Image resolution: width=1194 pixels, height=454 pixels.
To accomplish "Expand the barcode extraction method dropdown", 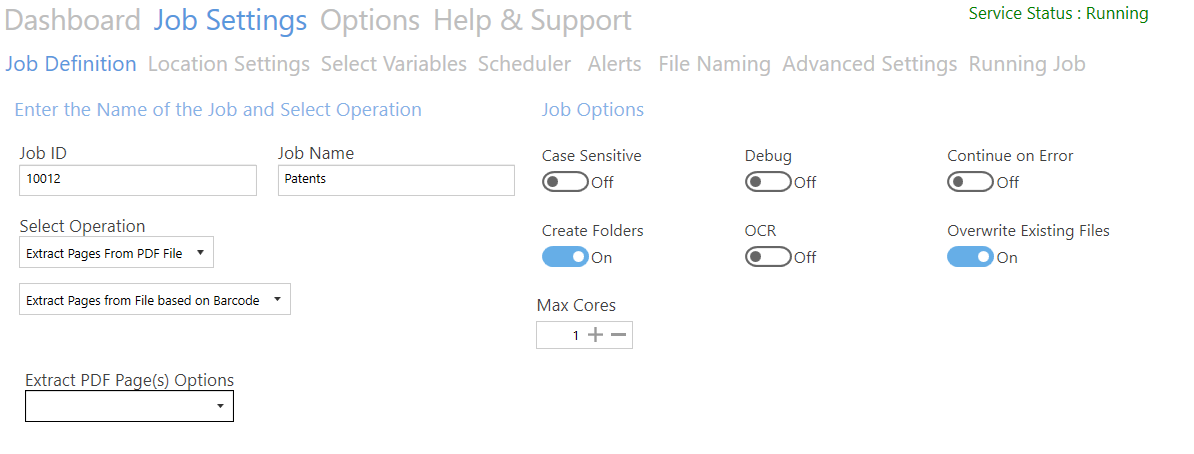I will pos(155,300).
